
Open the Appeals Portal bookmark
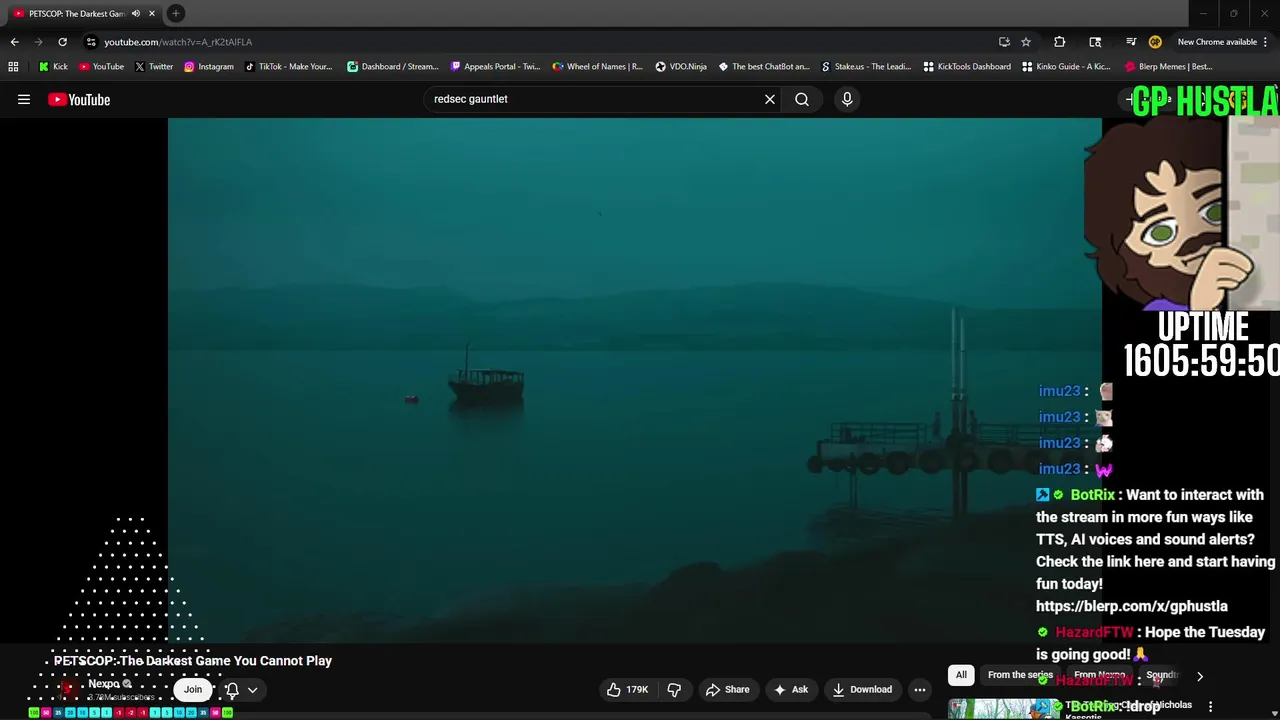(495, 67)
